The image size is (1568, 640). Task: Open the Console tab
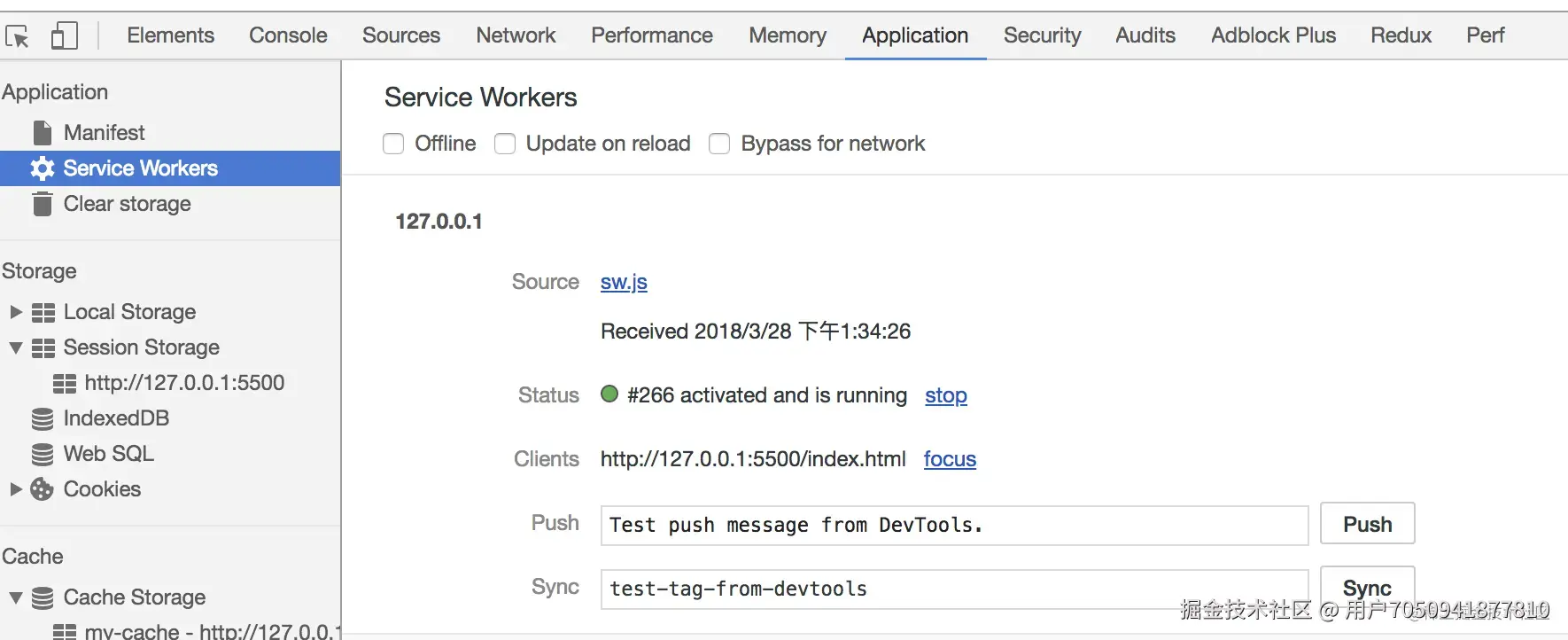pyautogui.click(x=288, y=35)
